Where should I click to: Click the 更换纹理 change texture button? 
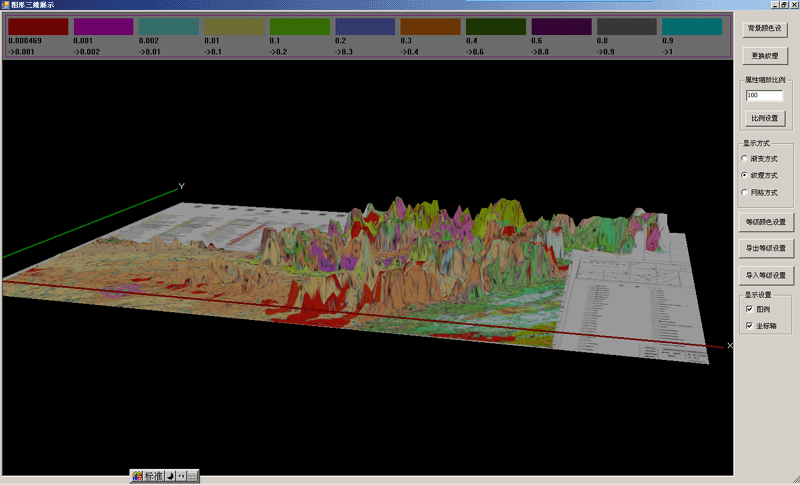(x=766, y=54)
